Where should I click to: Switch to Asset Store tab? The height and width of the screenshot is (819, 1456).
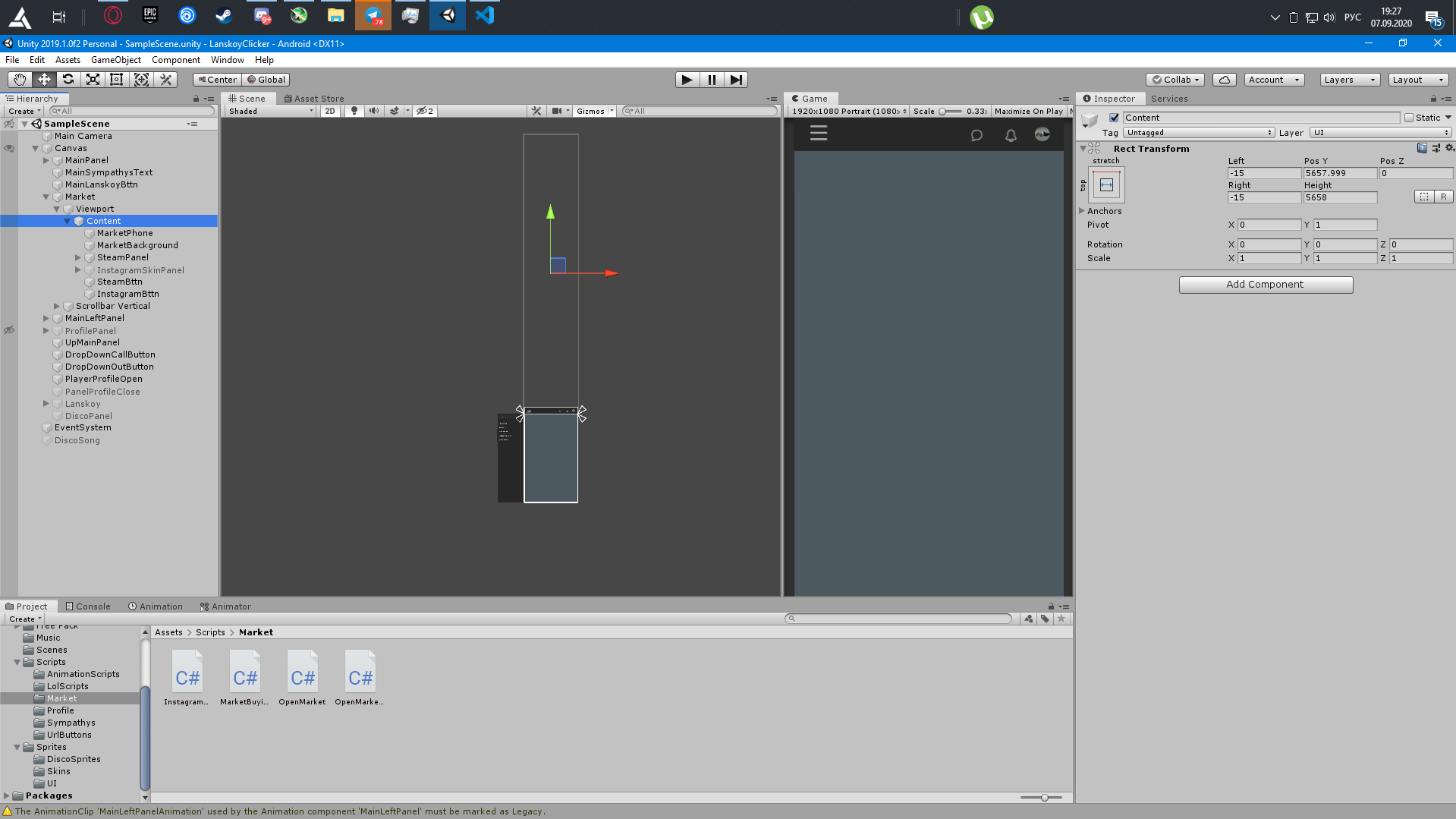(x=314, y=99)
